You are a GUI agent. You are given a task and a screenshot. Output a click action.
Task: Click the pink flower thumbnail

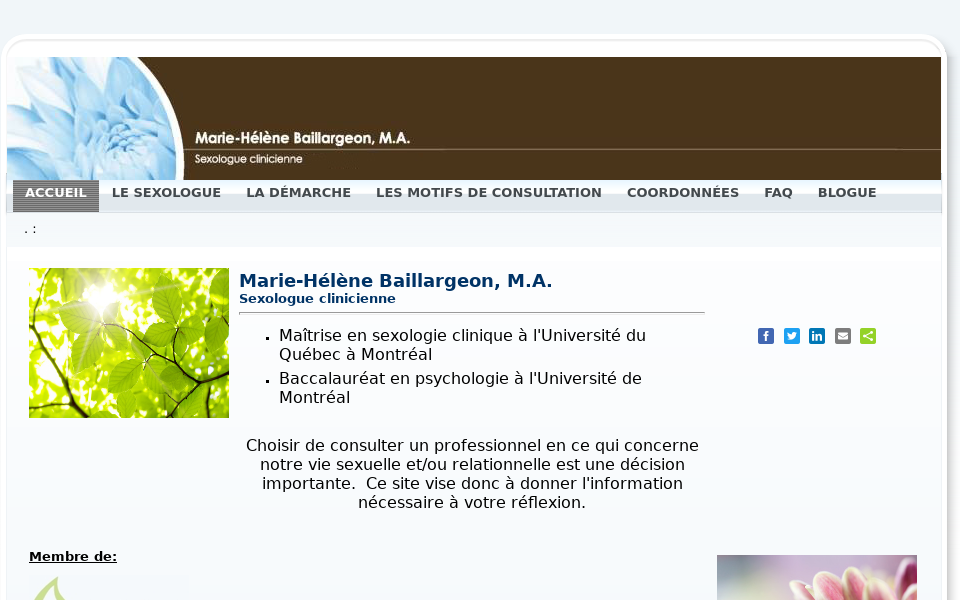(816, 578)
